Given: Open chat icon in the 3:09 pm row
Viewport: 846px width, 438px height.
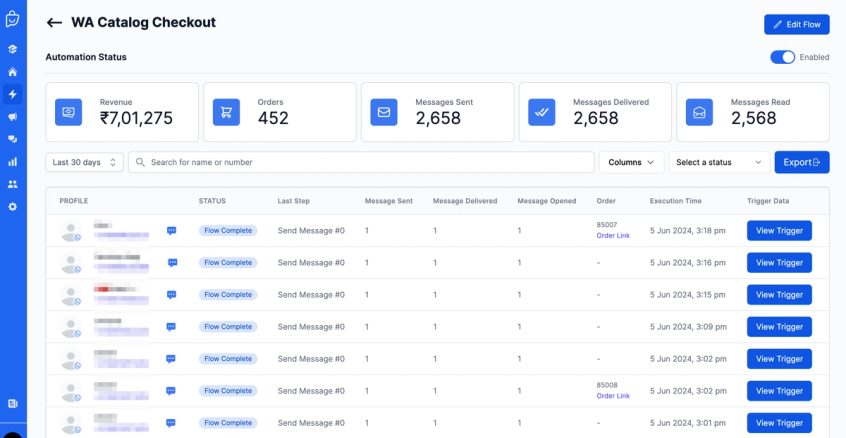Looking at the screenshot, I should pos(171,327).
